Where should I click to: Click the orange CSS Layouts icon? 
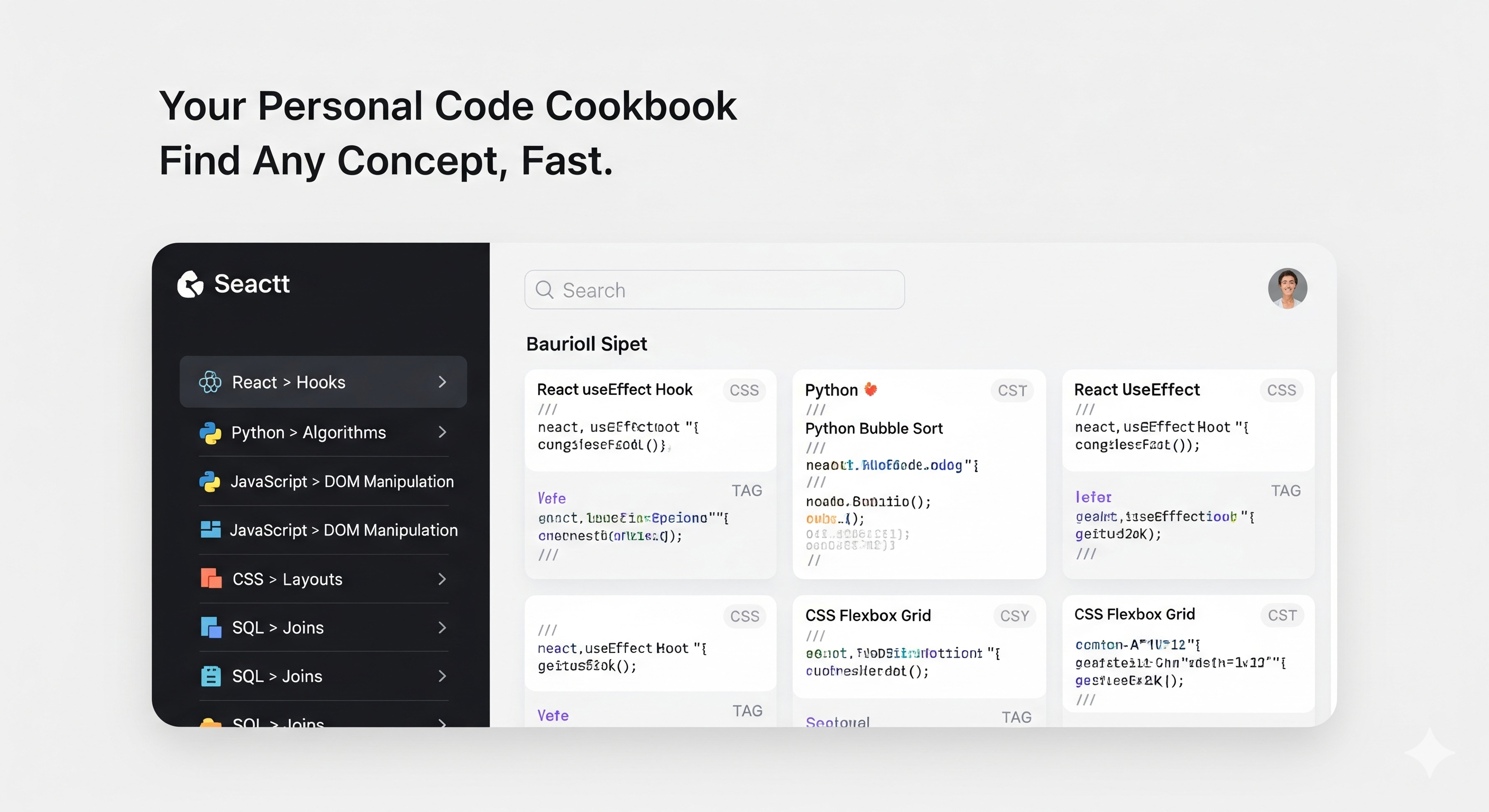210,578
